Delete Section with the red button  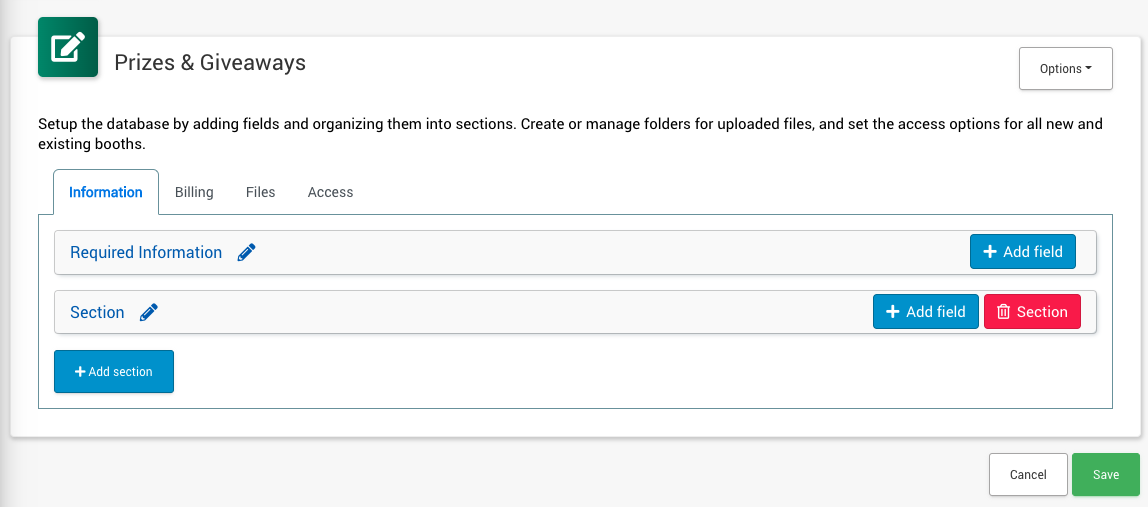tap(1032, 312)
